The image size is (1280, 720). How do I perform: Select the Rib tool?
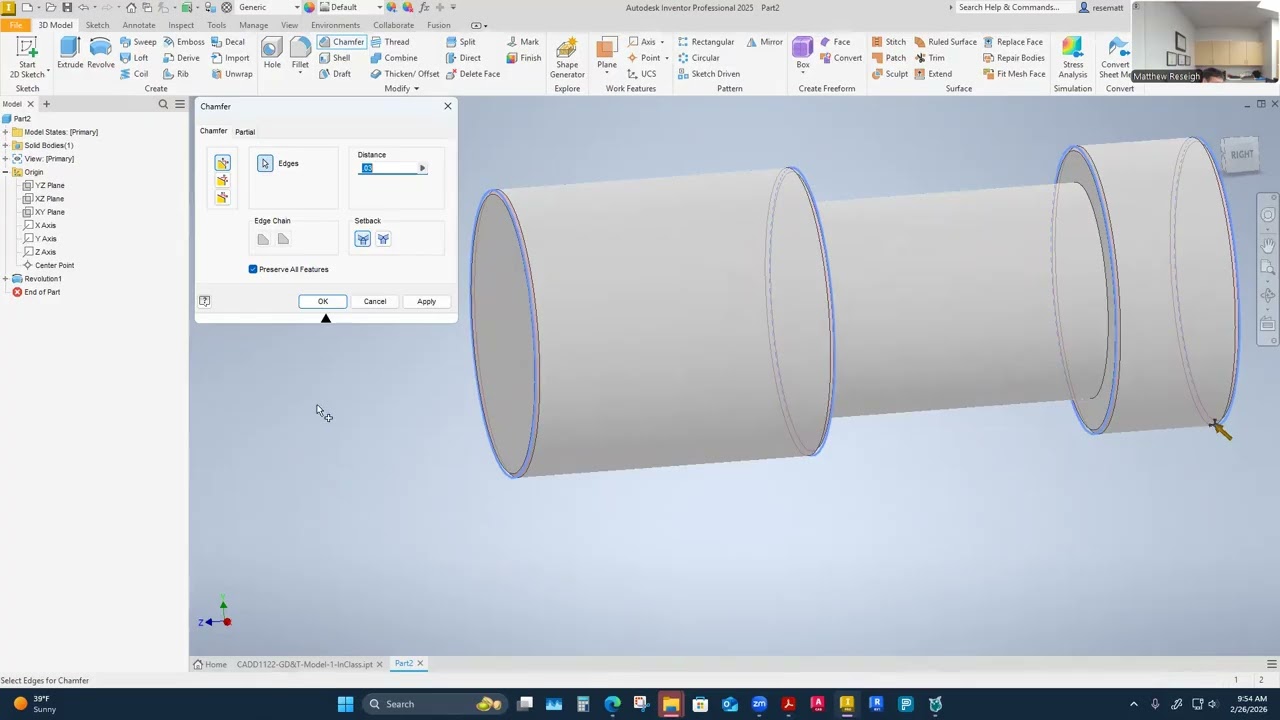click(175, 74)
